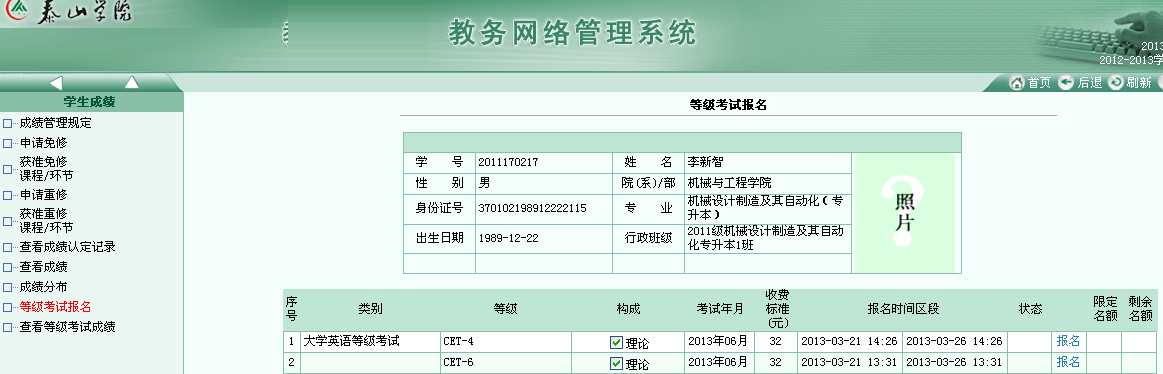The height and width of the screenshot is (374, 1163).
Task: Click ID number 370102198912222115
Action: [x=532, y=209]
